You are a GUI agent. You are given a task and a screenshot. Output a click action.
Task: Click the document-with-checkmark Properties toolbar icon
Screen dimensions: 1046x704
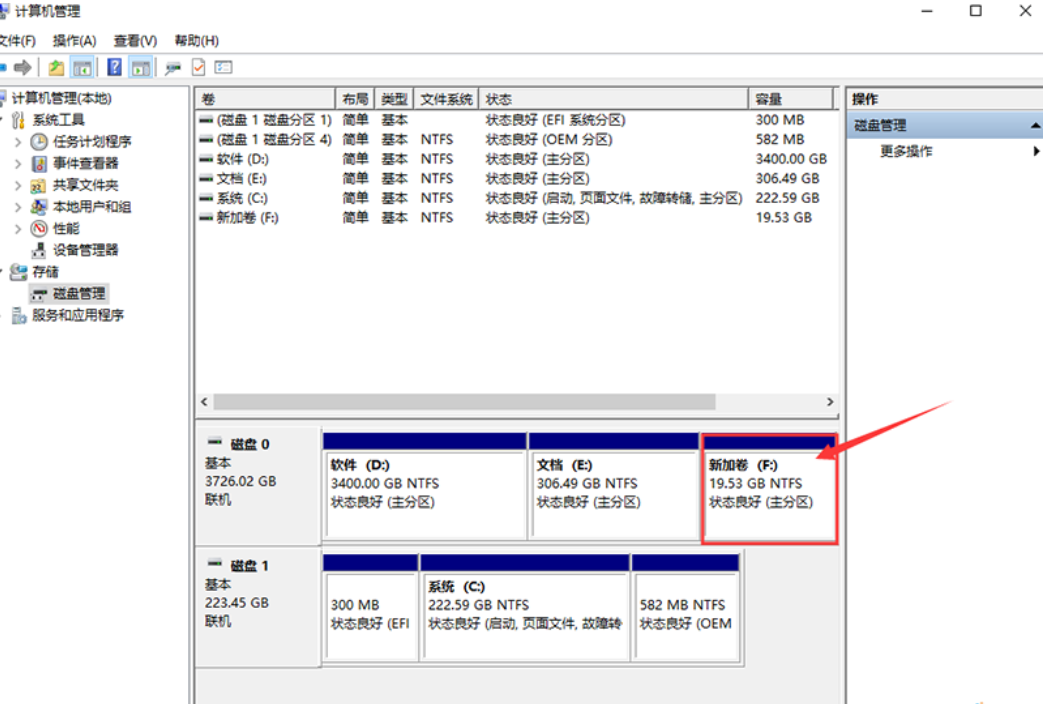point(198,67)
